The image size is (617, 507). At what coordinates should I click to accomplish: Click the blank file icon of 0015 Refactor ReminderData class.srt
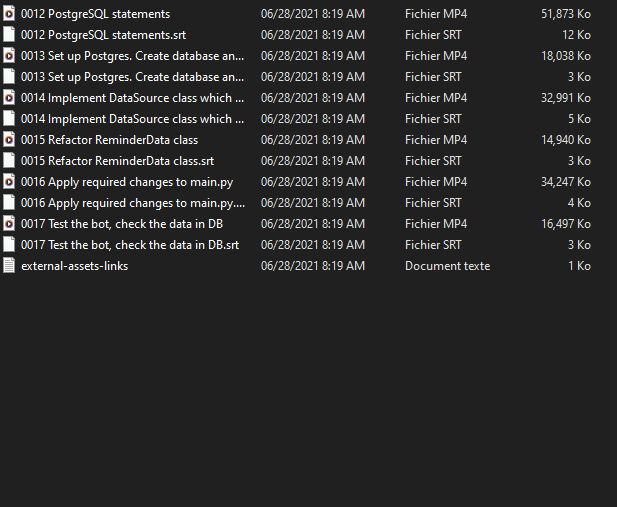[9, 161]
